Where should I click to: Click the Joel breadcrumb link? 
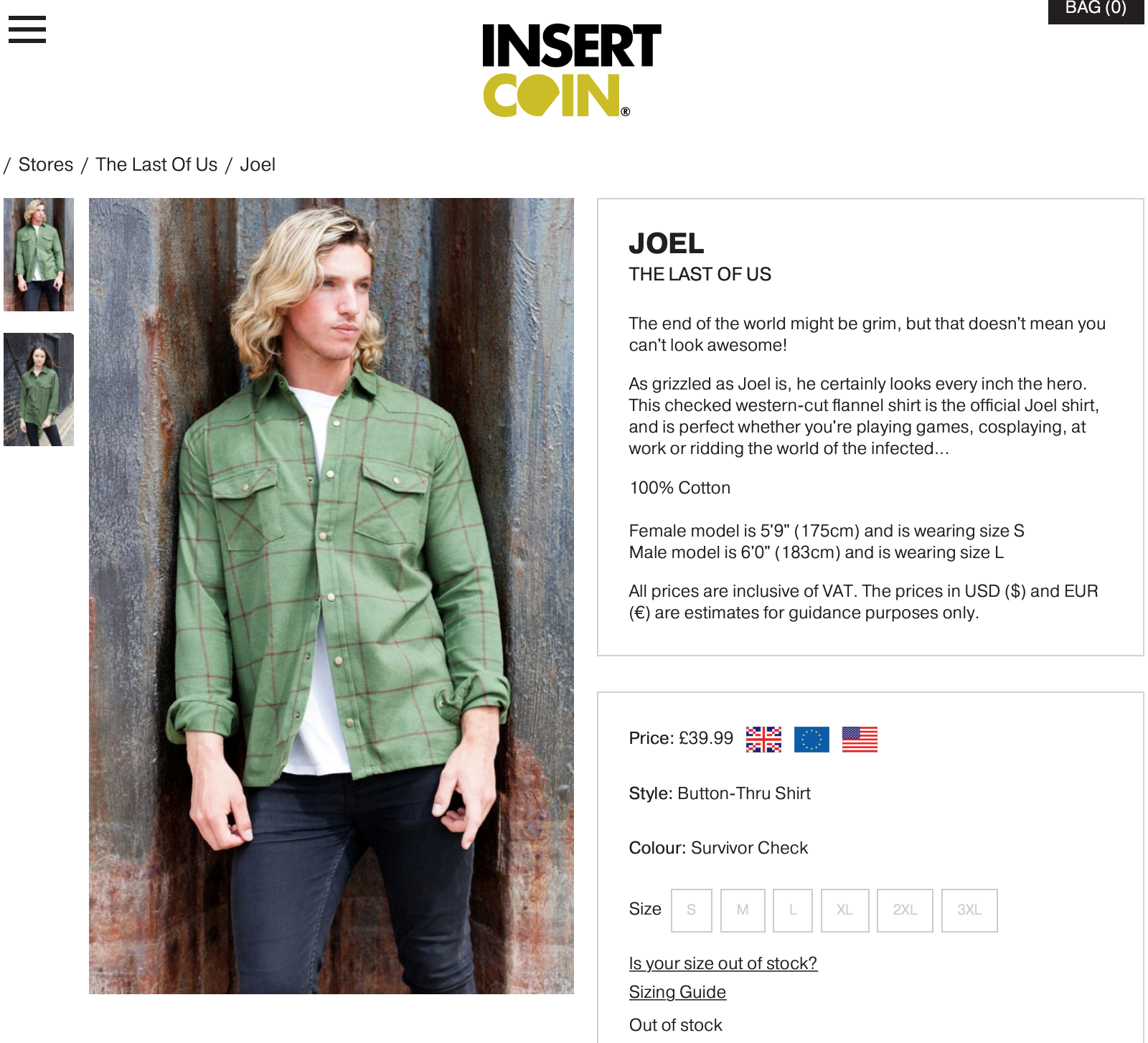click(x=258, y=165)
